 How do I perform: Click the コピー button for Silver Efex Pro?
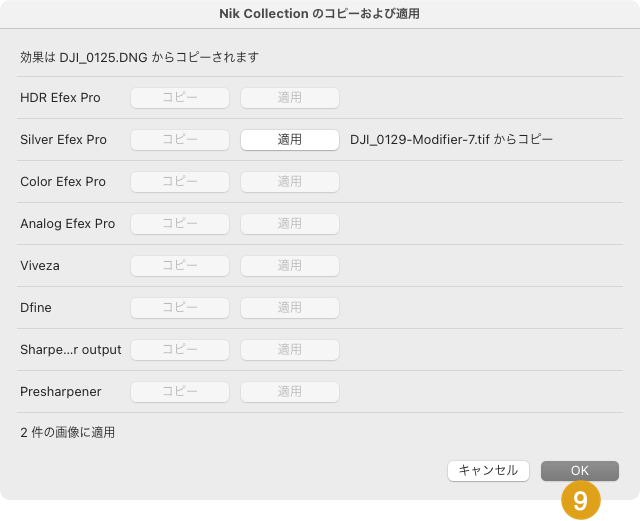[x=180, y=140]
